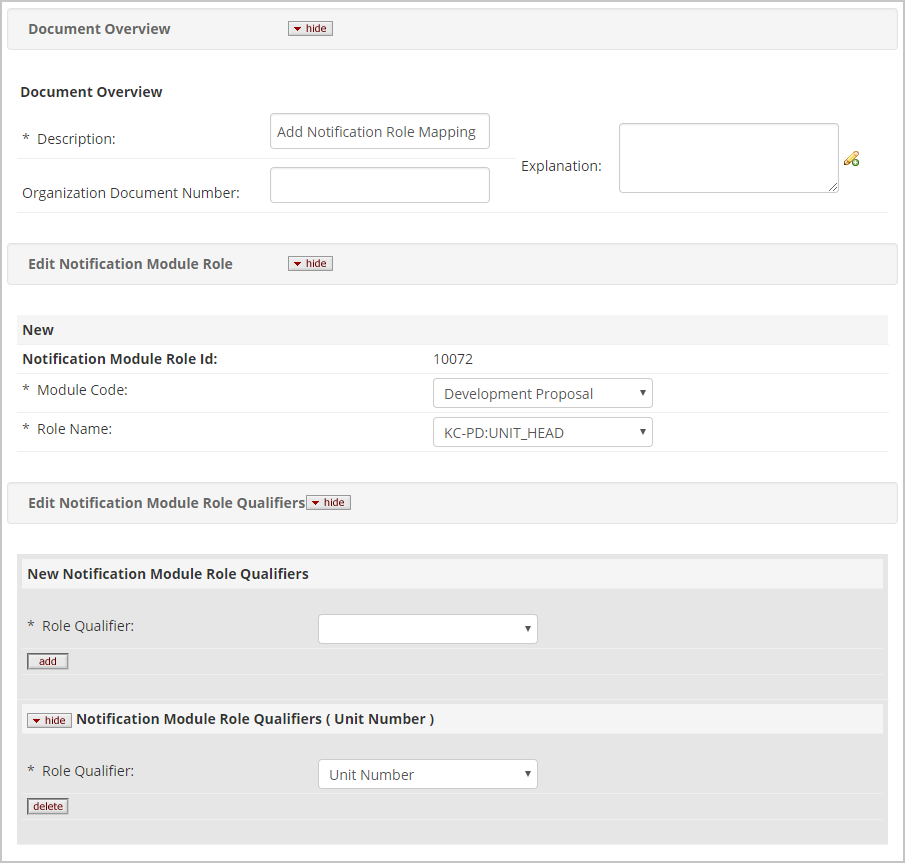Image resolution: width=905 pixels, height=863 pixels.
Task: Open the blank Role Qualifier dropdown
Action: 428,628
